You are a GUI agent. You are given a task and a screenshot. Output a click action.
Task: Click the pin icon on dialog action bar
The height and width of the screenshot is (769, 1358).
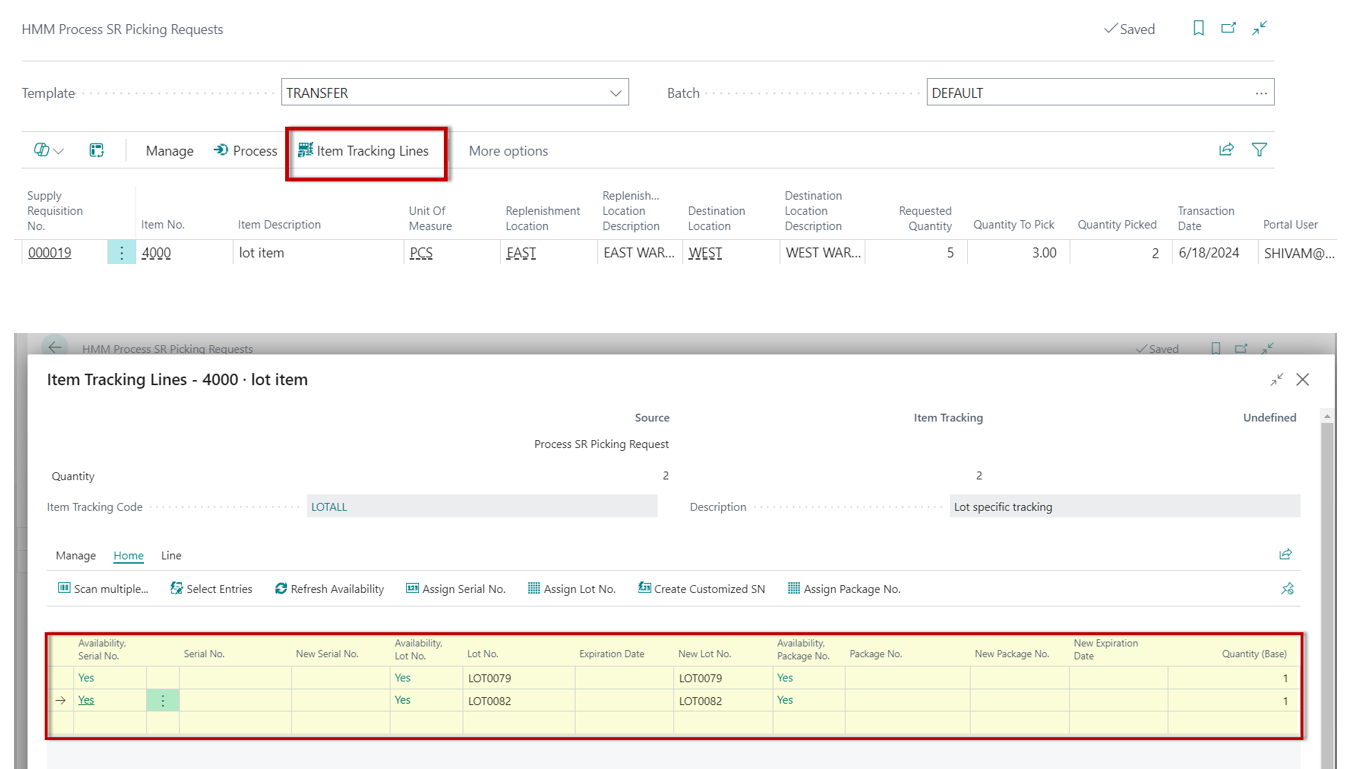click(x=1288, y=589)
